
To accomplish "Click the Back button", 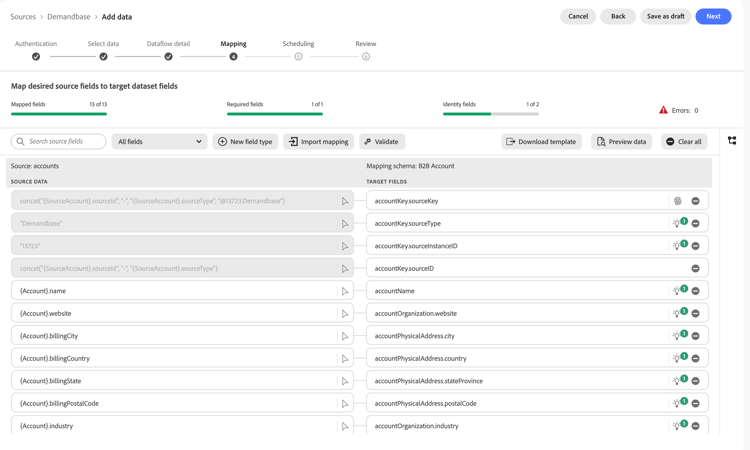I will point(618,16).
